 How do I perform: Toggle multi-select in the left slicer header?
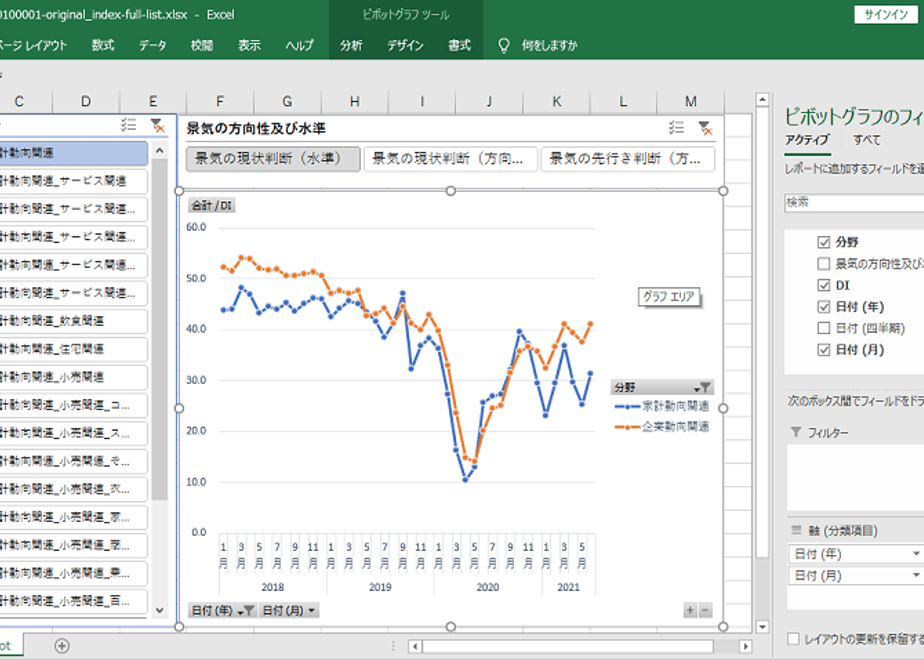tap(128, 124)
